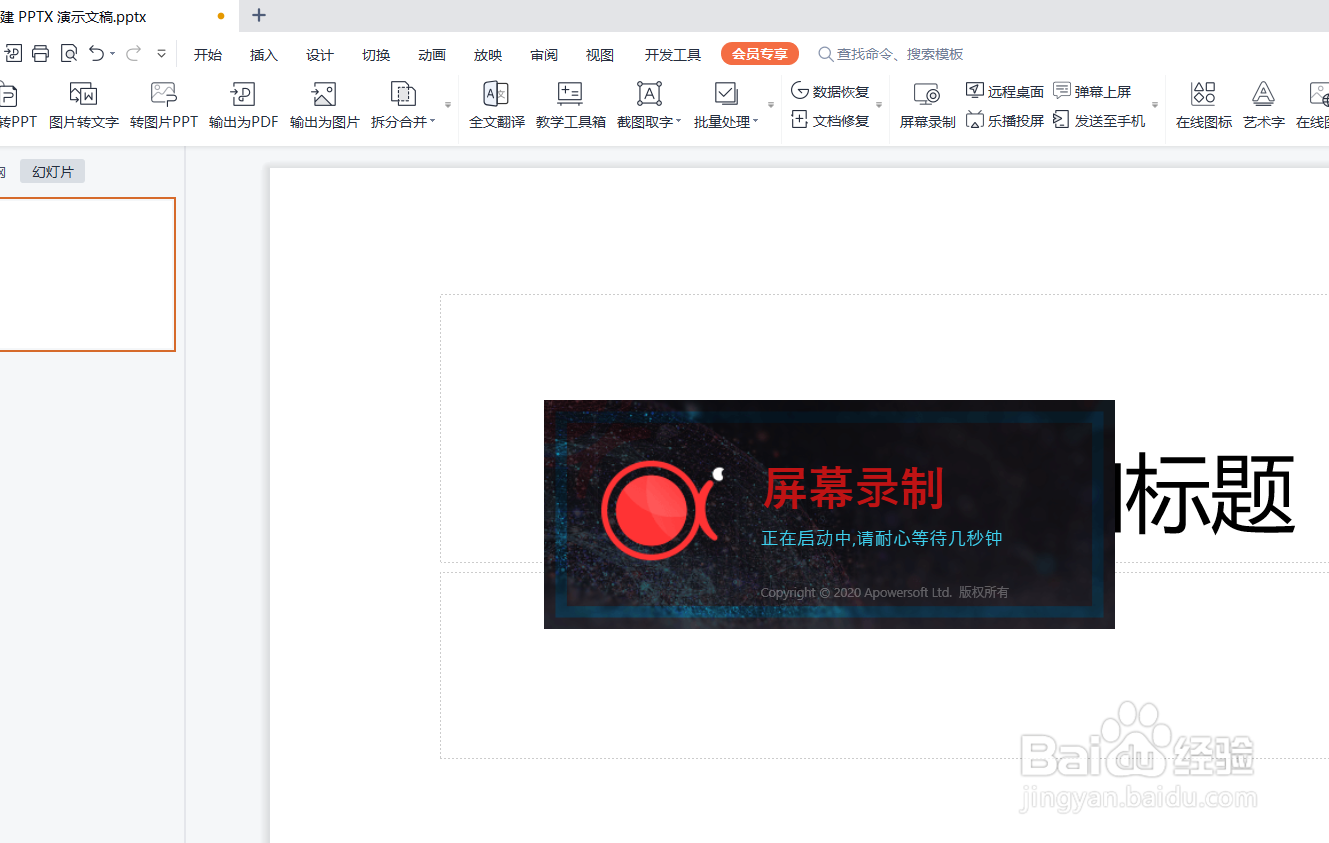Open customize quick access toolbar dropdown
Viewport: 1329px width, 843px height.
point(161,54)
